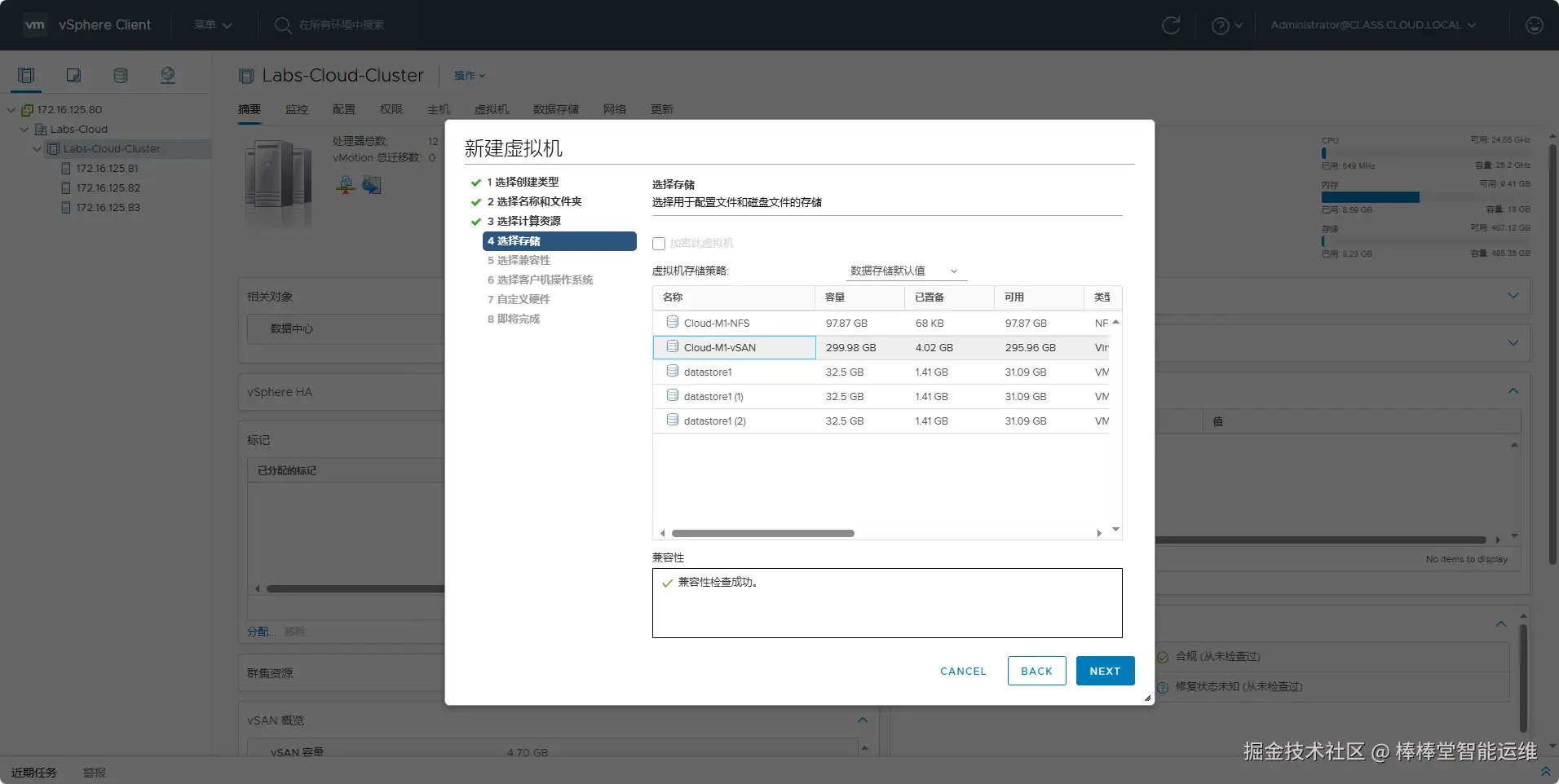Click the refresh icon in top bar
The width and height of the screenshot is (1559, 784).
click(x=1171, y=25)
